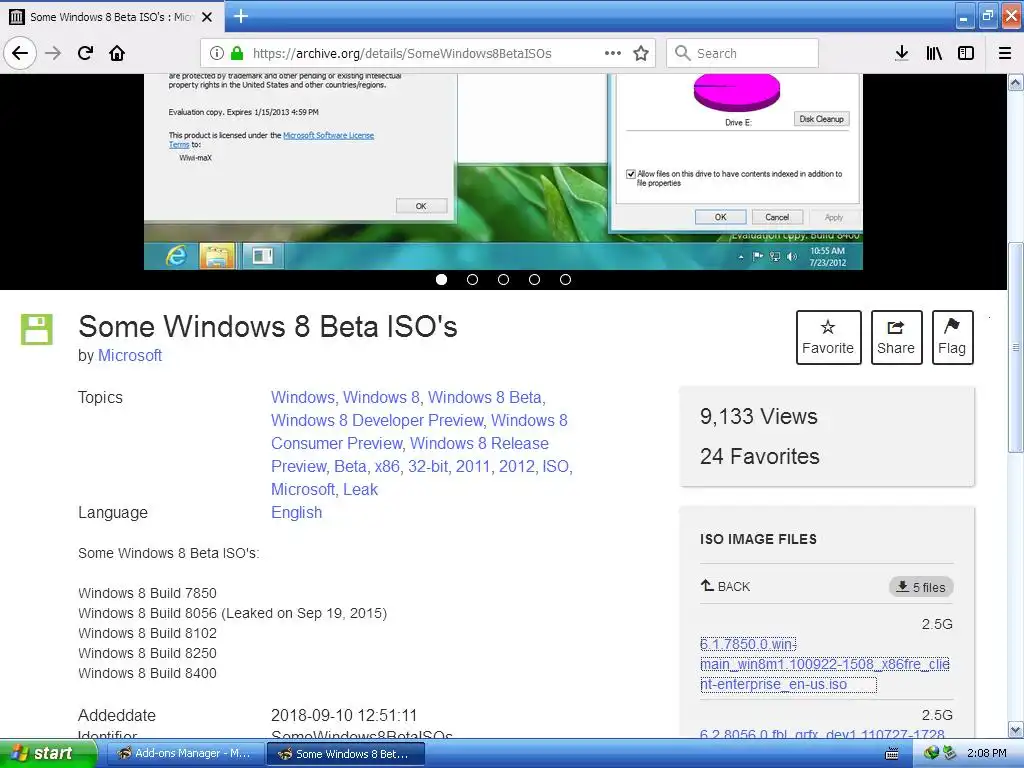Show site information icon in address bar
1024x768 pixels.
coord(217,53)
